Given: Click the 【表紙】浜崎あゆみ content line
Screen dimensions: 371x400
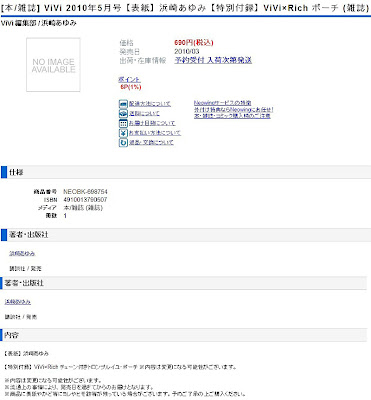Looking at the screenshot, I should (x=27, y=353).
